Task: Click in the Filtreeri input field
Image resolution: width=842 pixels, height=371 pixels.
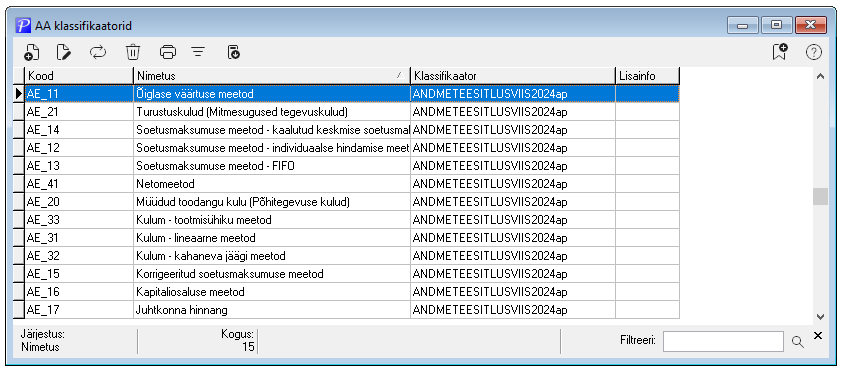Action: tap(723, 341)
